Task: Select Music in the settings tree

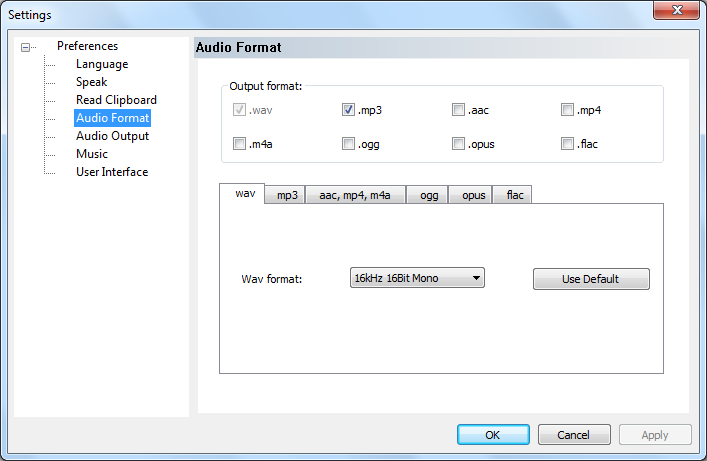Action: coord(92,154)
